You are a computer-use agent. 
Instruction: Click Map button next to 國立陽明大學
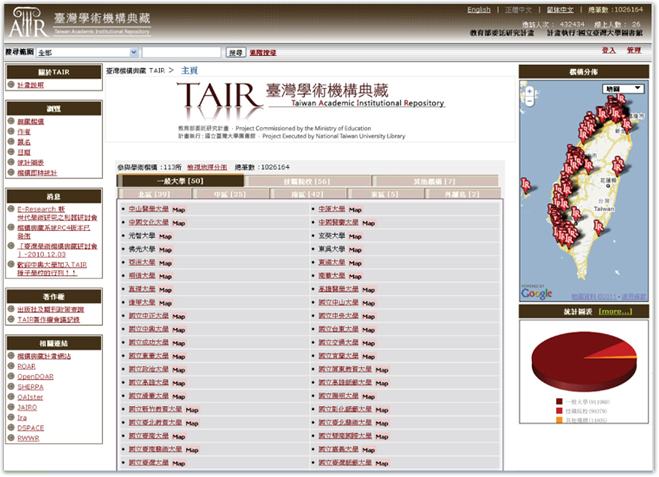click(368, 396)
